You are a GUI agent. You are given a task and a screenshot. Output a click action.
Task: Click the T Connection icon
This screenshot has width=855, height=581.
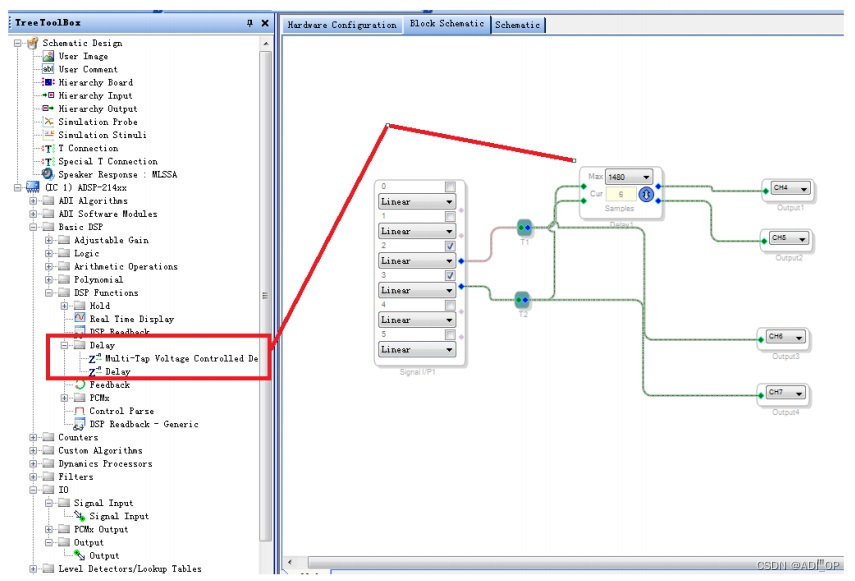click(49, 148)
